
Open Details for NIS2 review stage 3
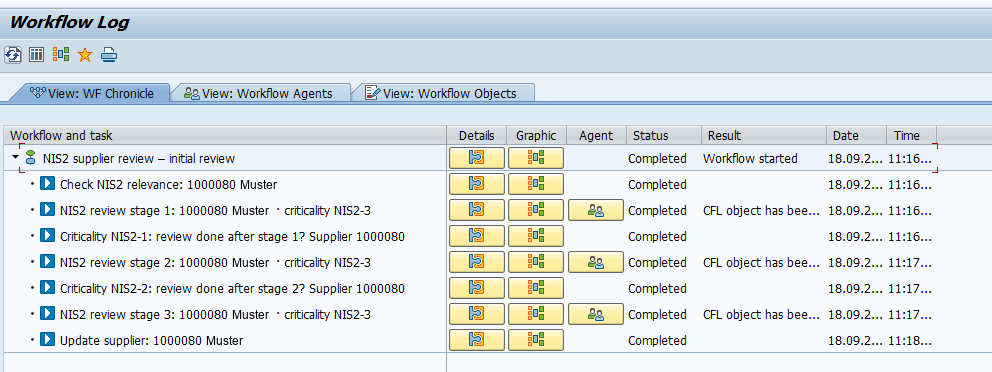pyautogui.click(x=477, y=314)
